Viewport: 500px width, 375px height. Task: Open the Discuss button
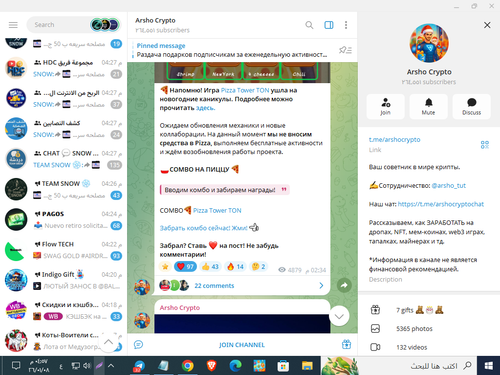pos(471,107)
